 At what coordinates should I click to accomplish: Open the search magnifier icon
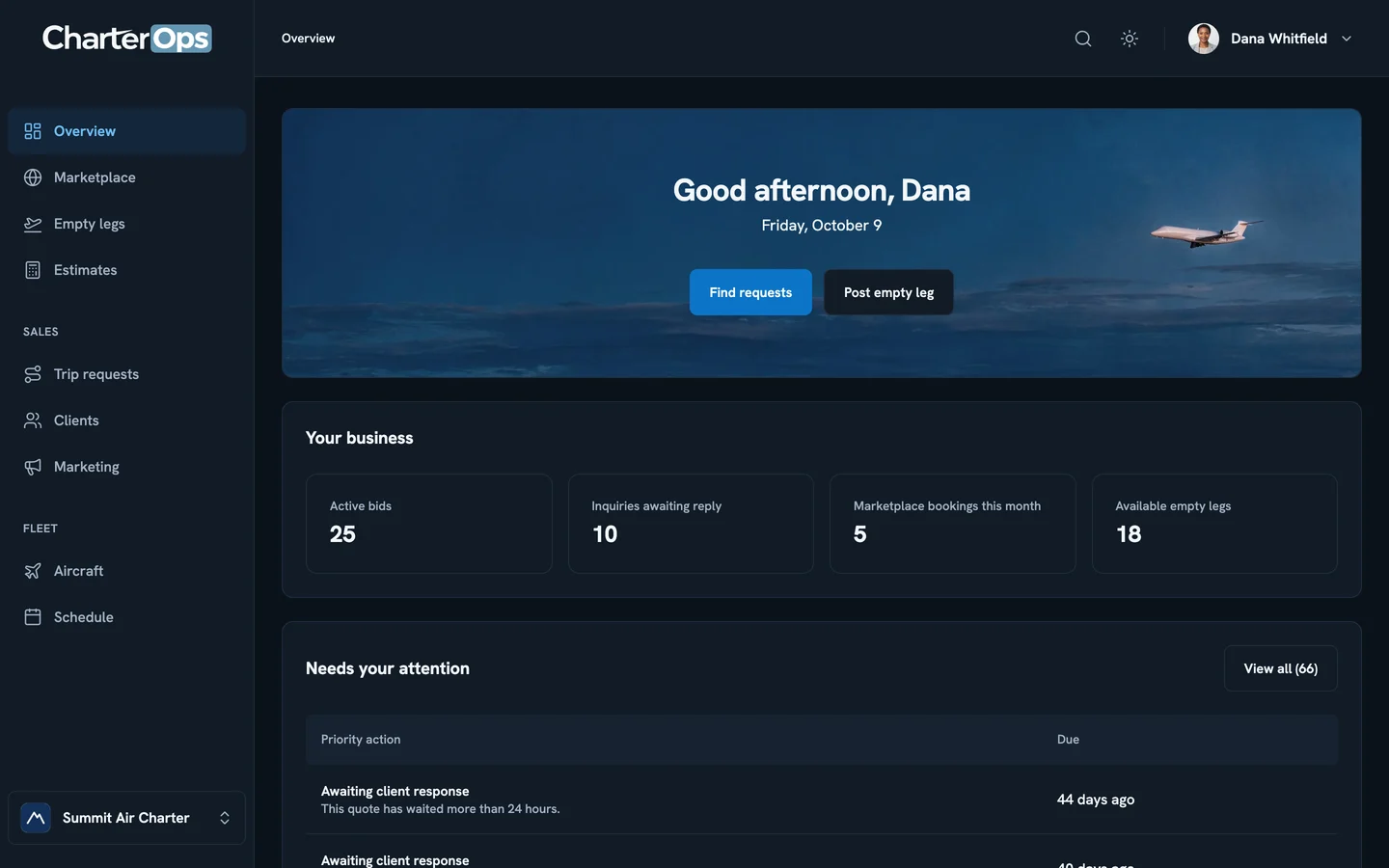pos(1083,39)
